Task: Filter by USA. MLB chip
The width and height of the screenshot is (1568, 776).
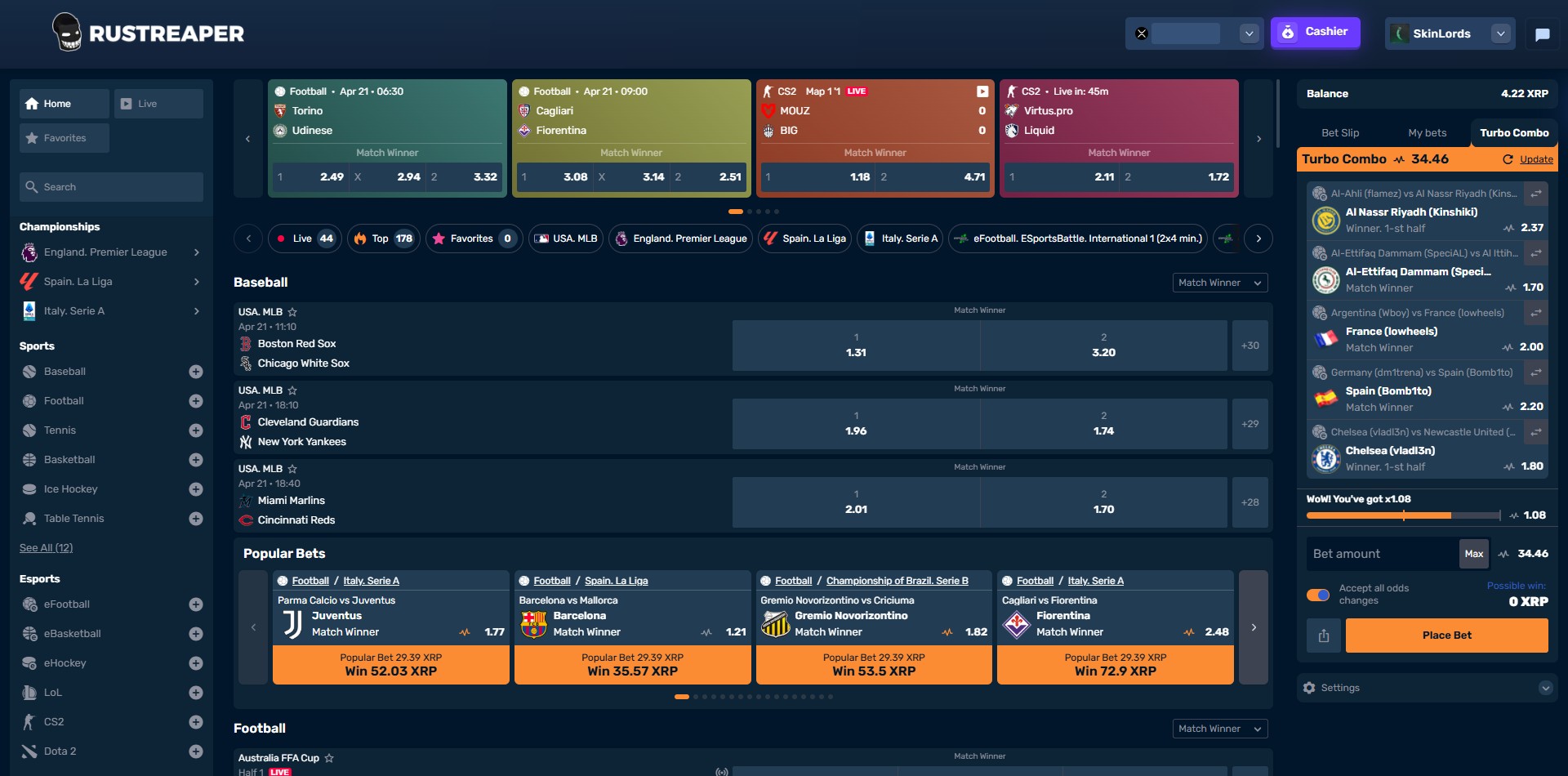Action: [x=565, y=239]
